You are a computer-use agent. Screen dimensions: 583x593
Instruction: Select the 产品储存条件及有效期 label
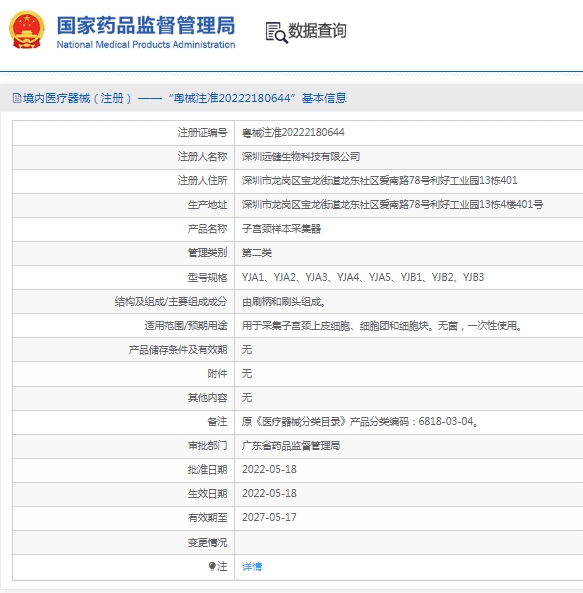[178, 349]
